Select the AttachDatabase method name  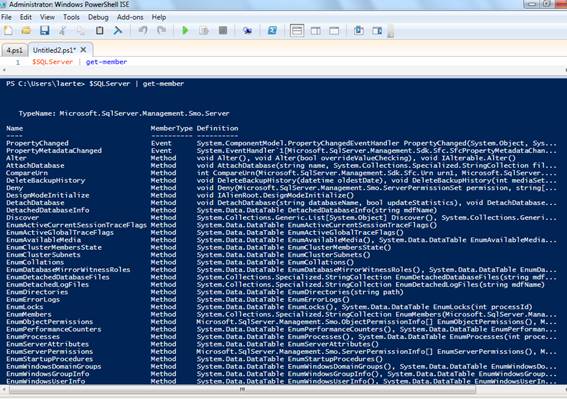(x=35, y=166)
